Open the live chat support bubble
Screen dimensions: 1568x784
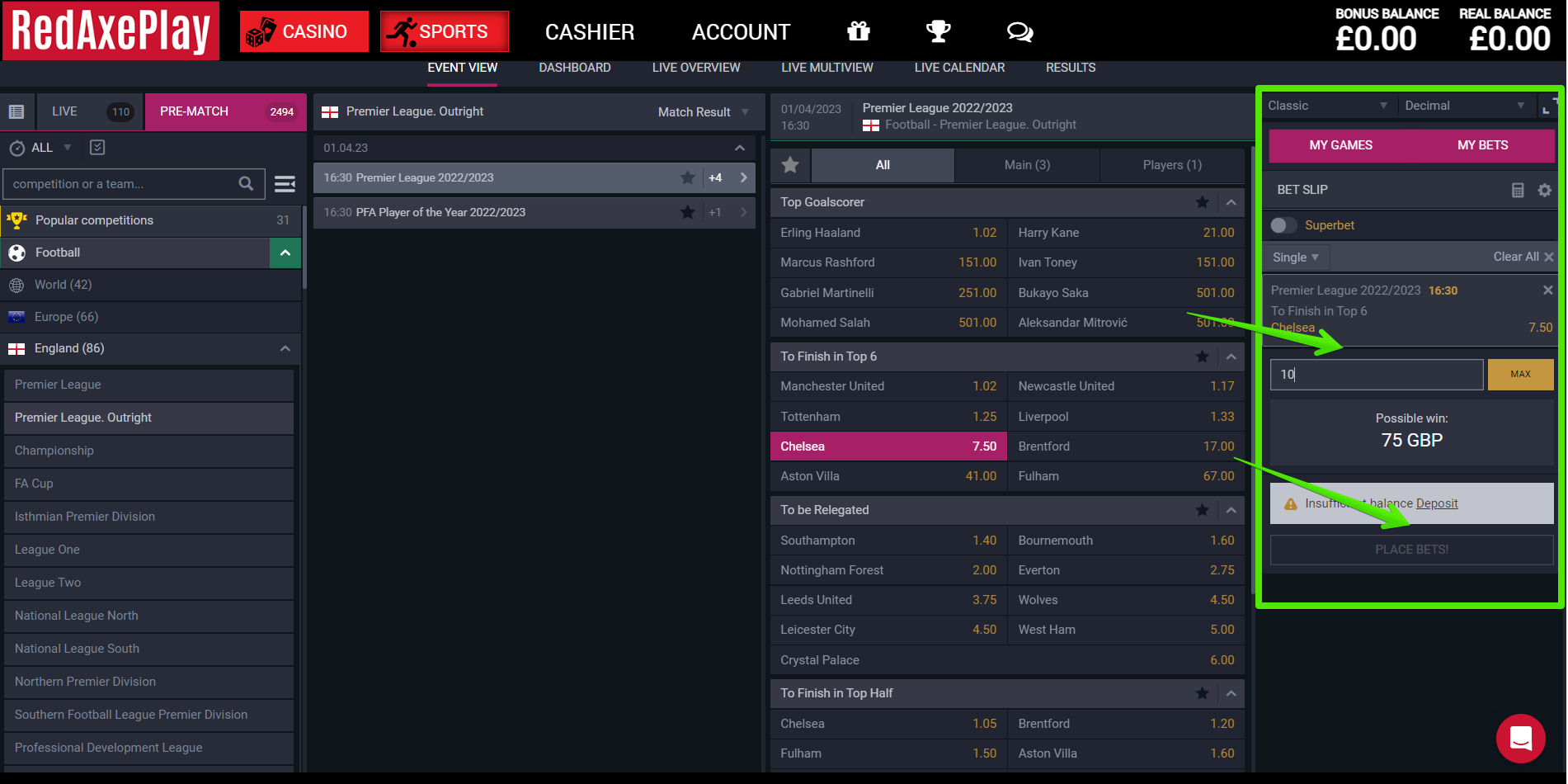pyautogui.click(x=1521, y=738)
